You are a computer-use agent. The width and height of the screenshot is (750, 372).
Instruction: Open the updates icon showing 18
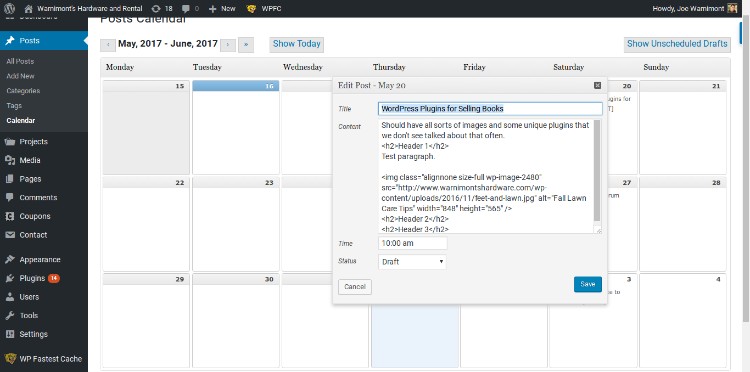pos(156,9)
